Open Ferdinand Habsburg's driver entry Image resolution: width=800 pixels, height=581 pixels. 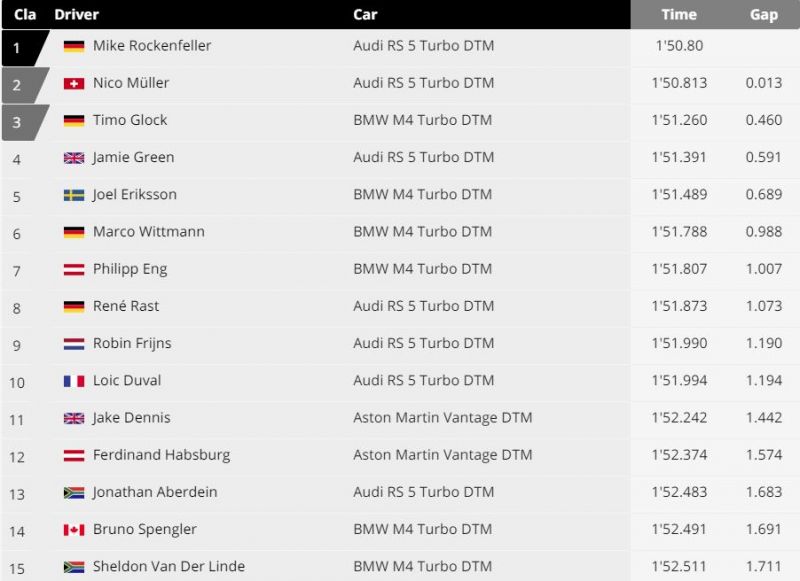pyautogui.click(x=161, y=455)
